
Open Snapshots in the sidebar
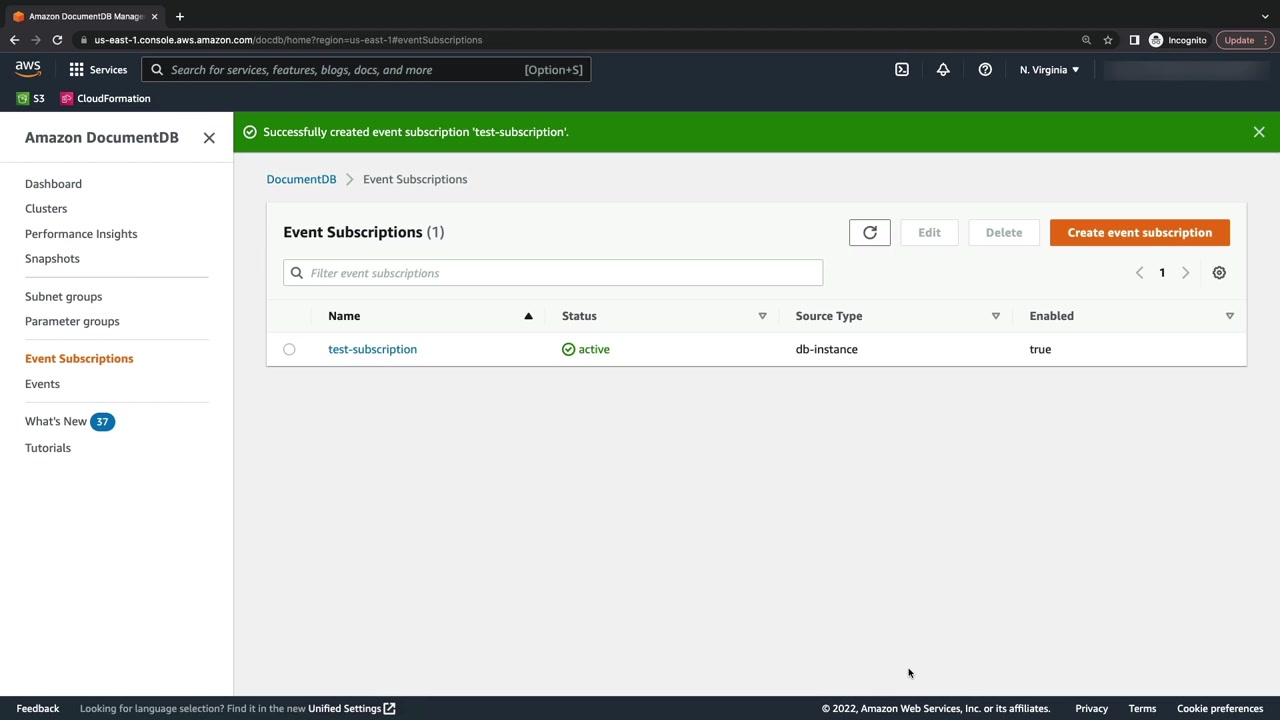tap(52, 259)
